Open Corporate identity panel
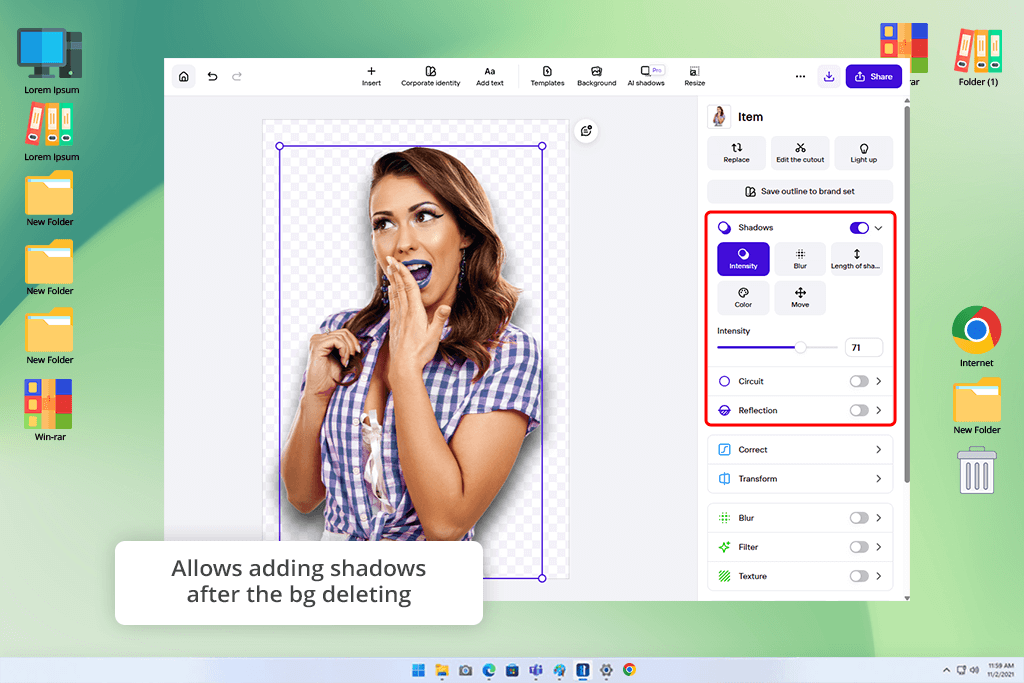This screenshot has height=683, width=1024. [430, 76]
